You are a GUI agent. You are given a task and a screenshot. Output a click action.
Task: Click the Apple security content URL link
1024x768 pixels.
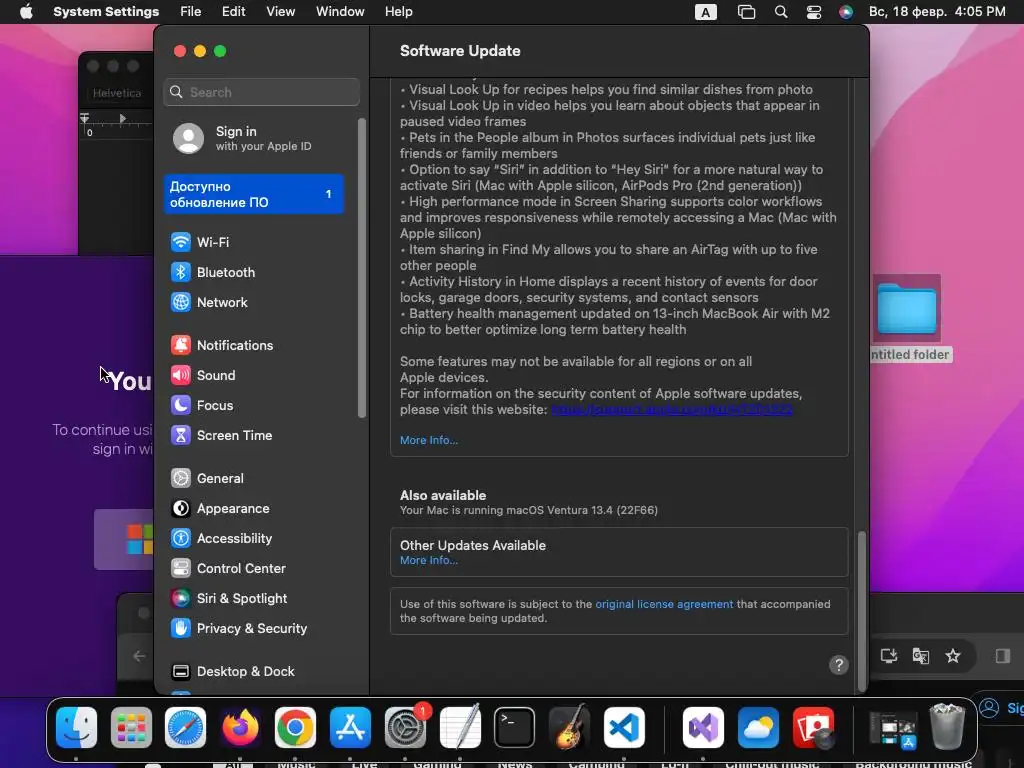click(672, 409)
